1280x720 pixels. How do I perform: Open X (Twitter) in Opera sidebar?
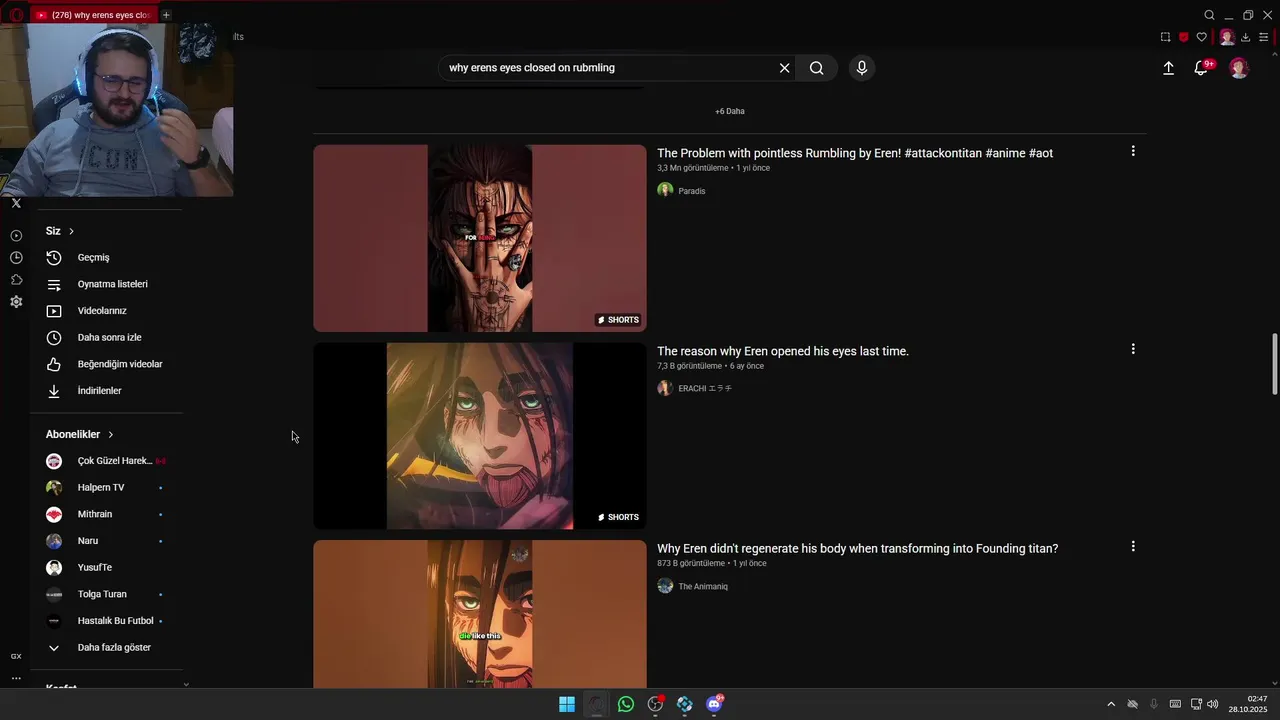click(16, 203)
